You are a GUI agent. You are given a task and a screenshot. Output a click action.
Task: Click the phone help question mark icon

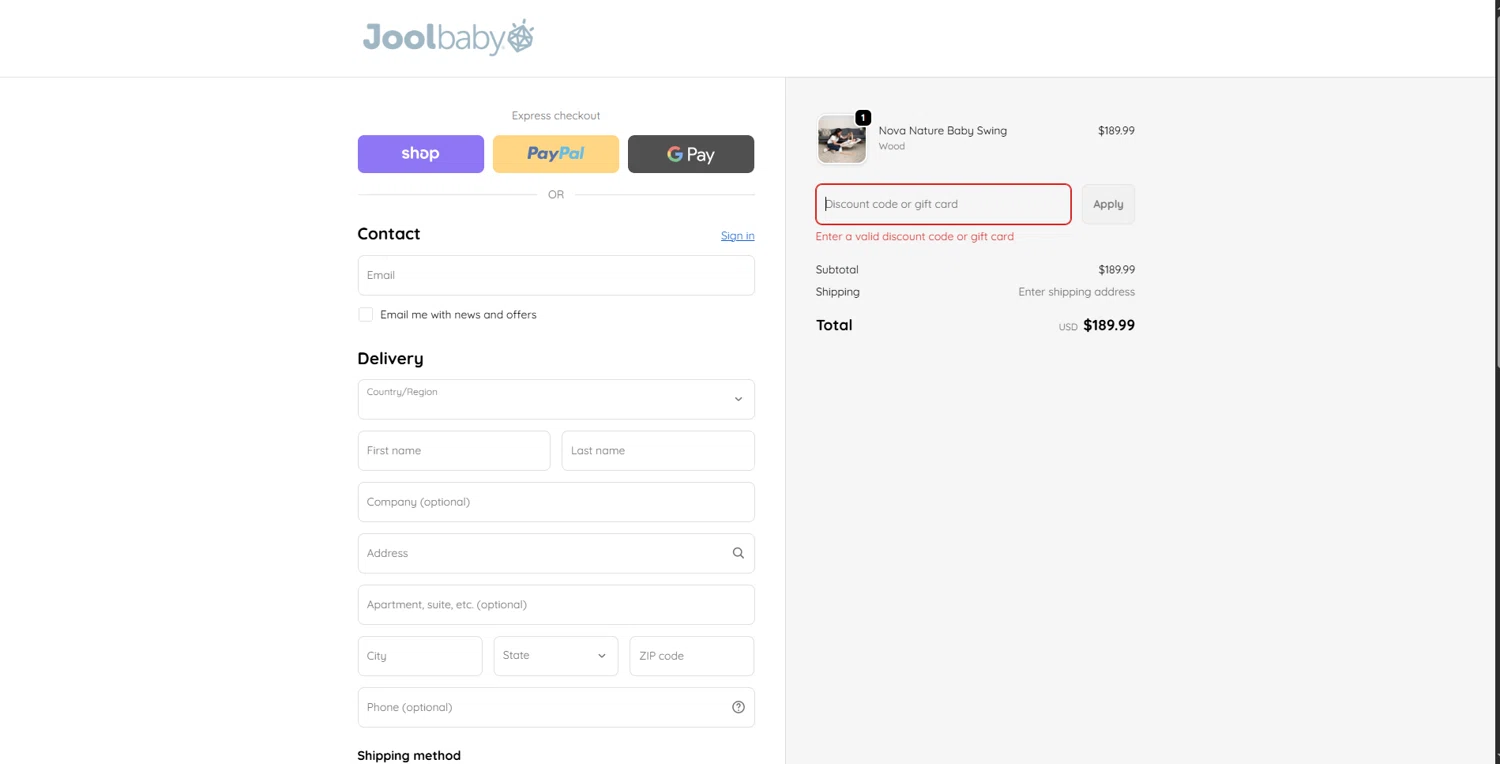738,707
